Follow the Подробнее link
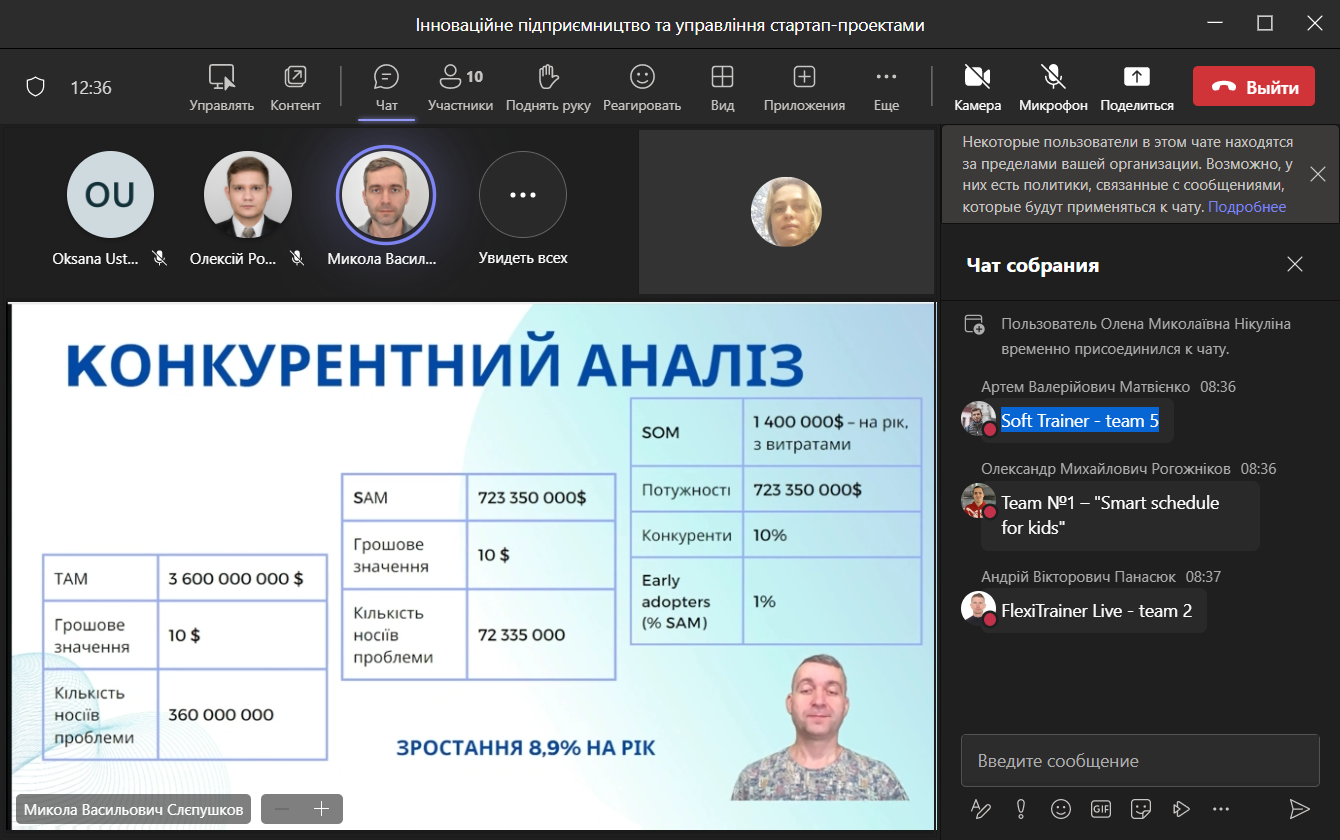 [x=1247, y=207]
